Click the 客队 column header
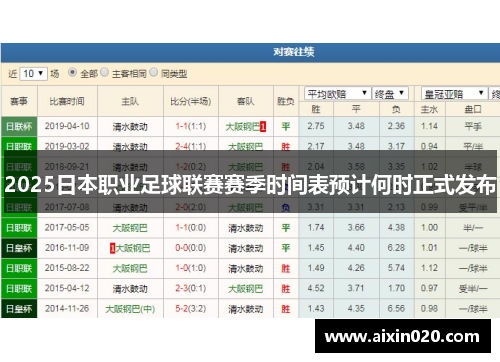This screenshot has height=362, width=500. pyautogui.click(x=245, y=101)
